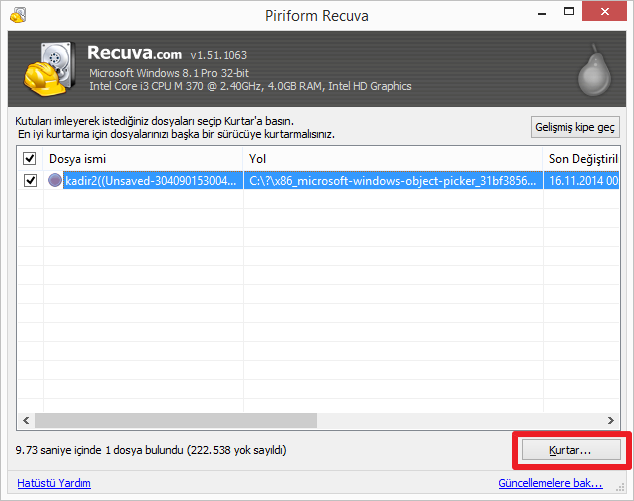Click the horizontal scrollbar thumb
This screenshot has width=634, height=501.
(x=176, y=421)
